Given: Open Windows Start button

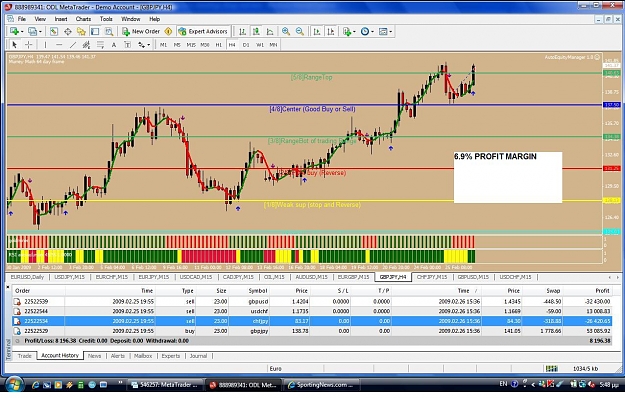Looking at the screenshot, I should pyautogui.click(x=14, y=384).
